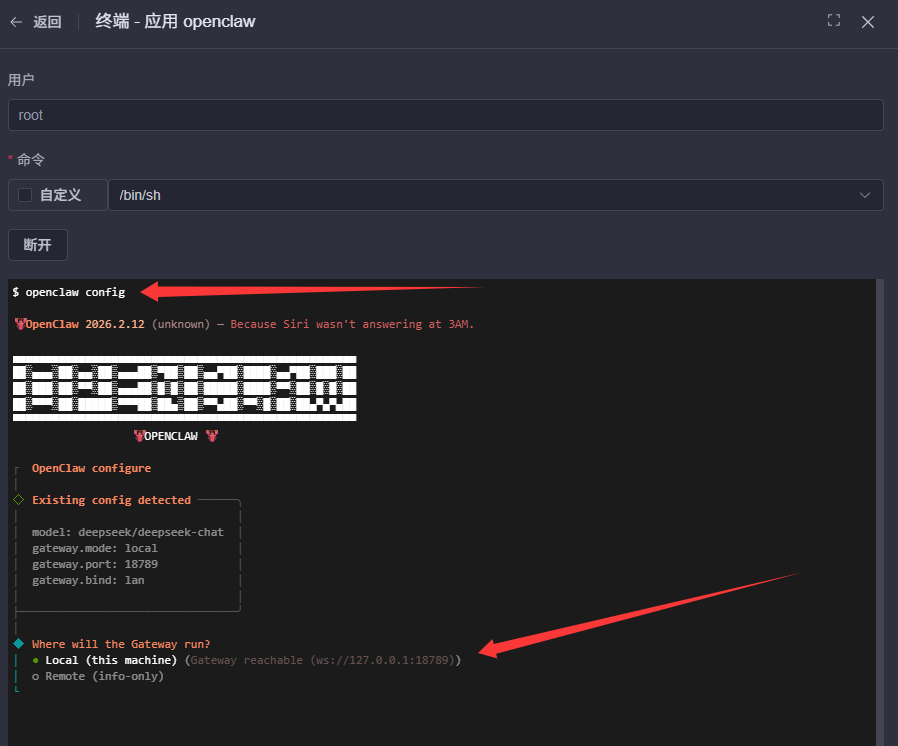Click the "$ openclaw config" command line

click(69, 292)
